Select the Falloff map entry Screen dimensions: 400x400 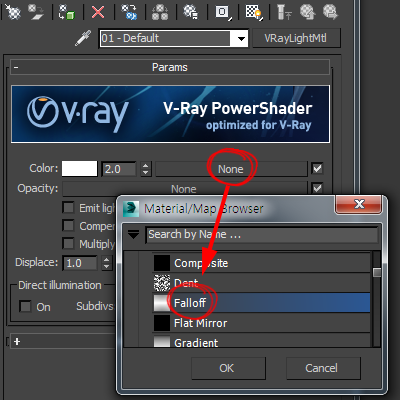click(x=261, y=303)
